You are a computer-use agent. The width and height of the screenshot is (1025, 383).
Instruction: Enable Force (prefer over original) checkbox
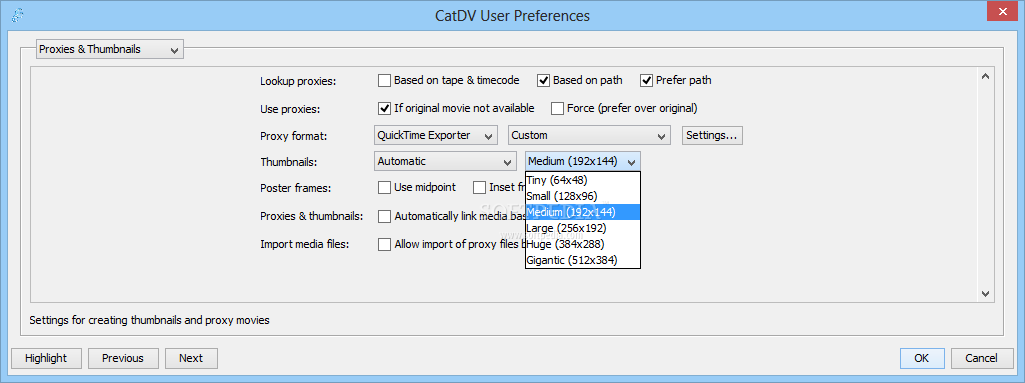pyautogui.click(x=557, y=108)
